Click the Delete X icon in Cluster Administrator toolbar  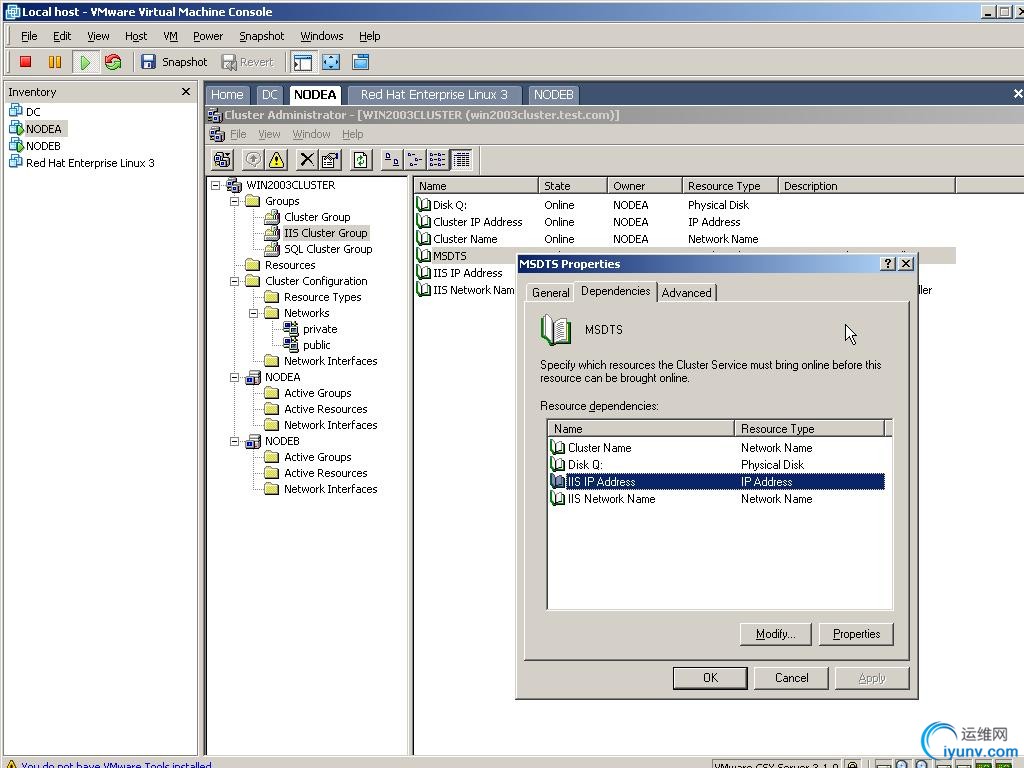(307, 160)
